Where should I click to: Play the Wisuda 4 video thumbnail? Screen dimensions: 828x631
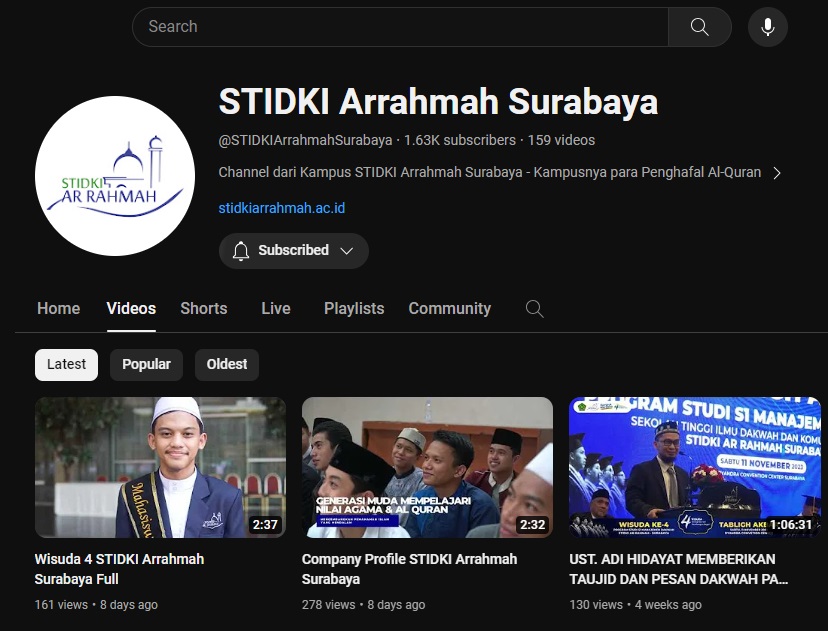coord(161,467)
